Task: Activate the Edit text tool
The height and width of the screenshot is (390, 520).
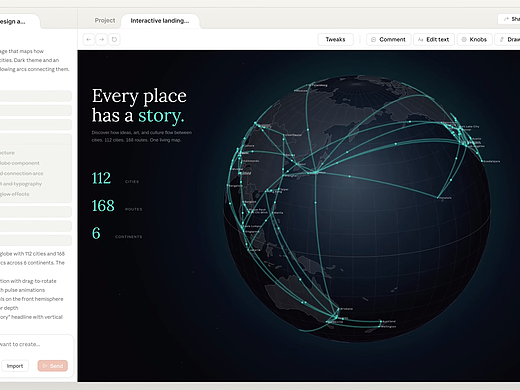Action: 434,39
